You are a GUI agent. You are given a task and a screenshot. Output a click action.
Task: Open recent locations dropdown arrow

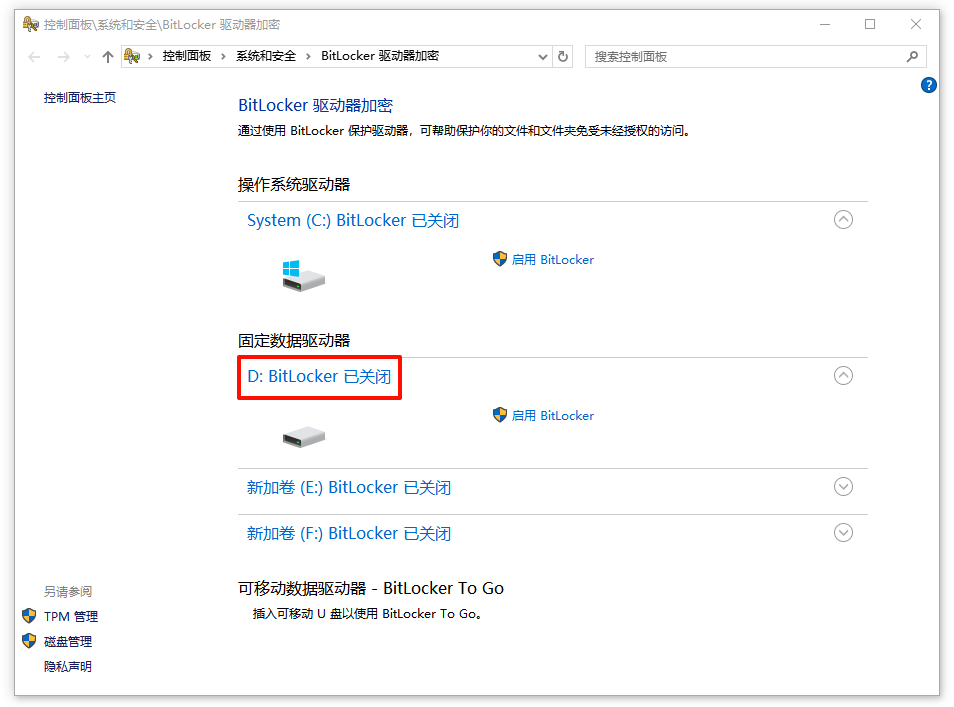(x=87, y=57)
